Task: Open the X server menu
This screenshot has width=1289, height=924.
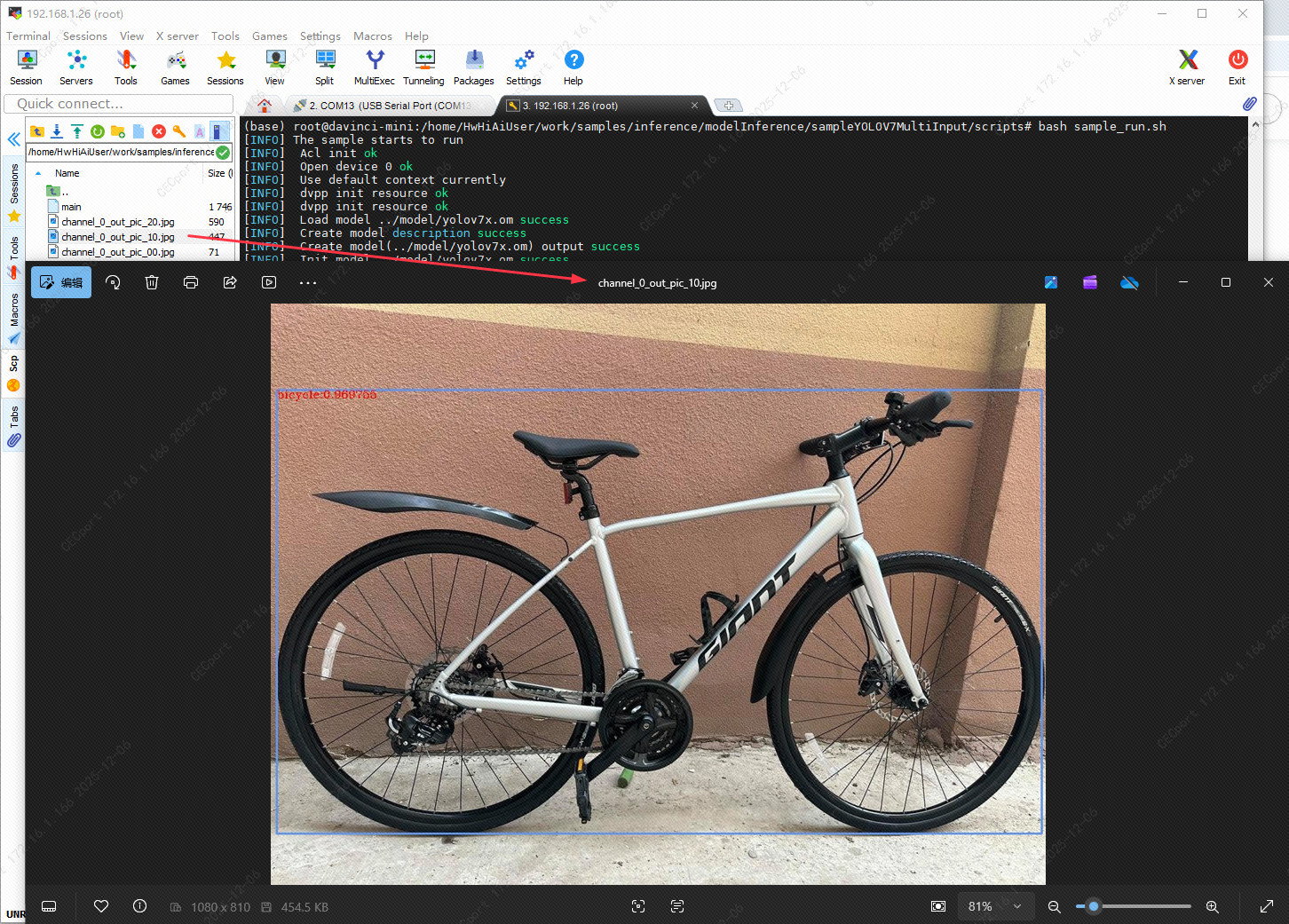Action: pyautogui.click(x=178, y=36)
